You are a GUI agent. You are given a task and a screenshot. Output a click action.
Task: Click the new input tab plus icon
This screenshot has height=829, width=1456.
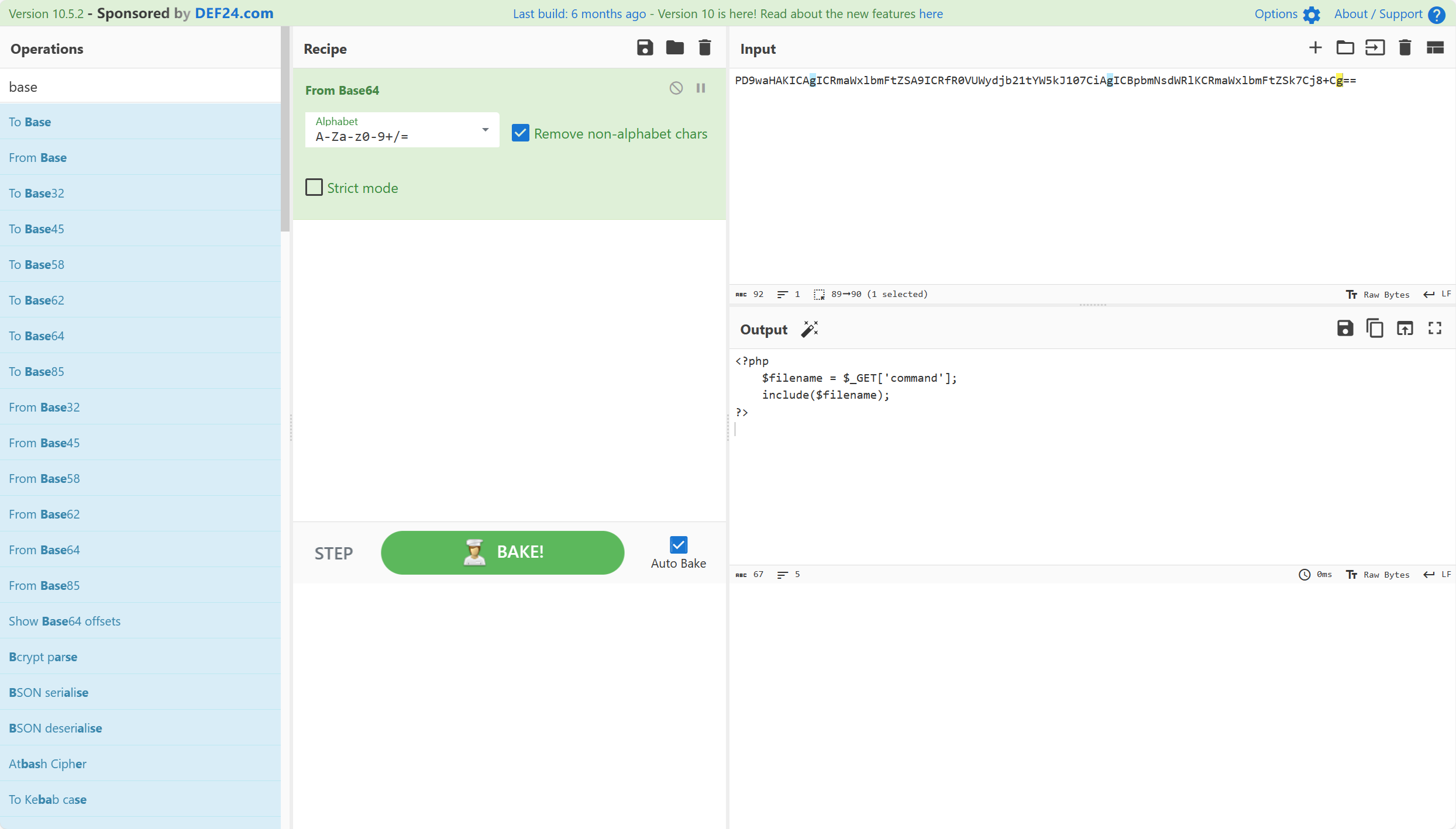1315,48
